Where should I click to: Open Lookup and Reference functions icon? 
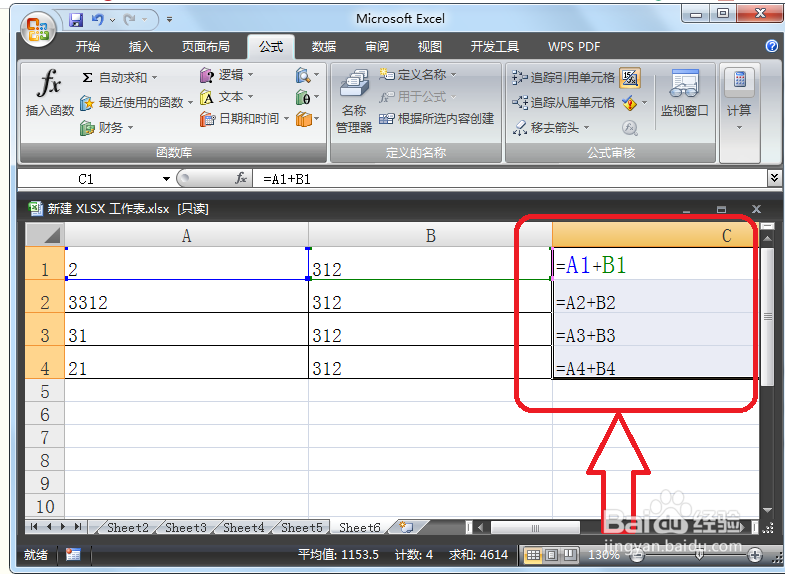[302, 76]
